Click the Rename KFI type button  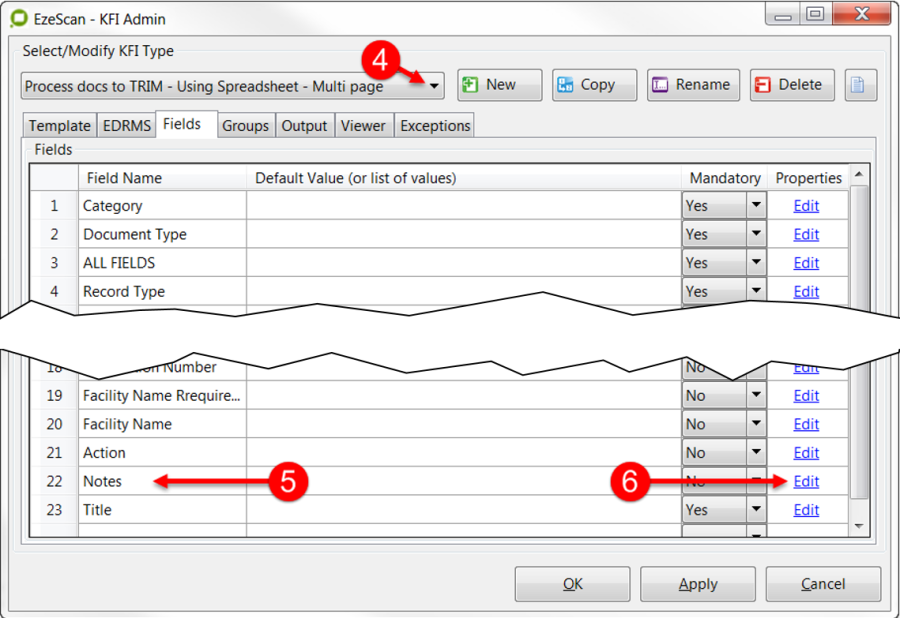tap(692, 85)
